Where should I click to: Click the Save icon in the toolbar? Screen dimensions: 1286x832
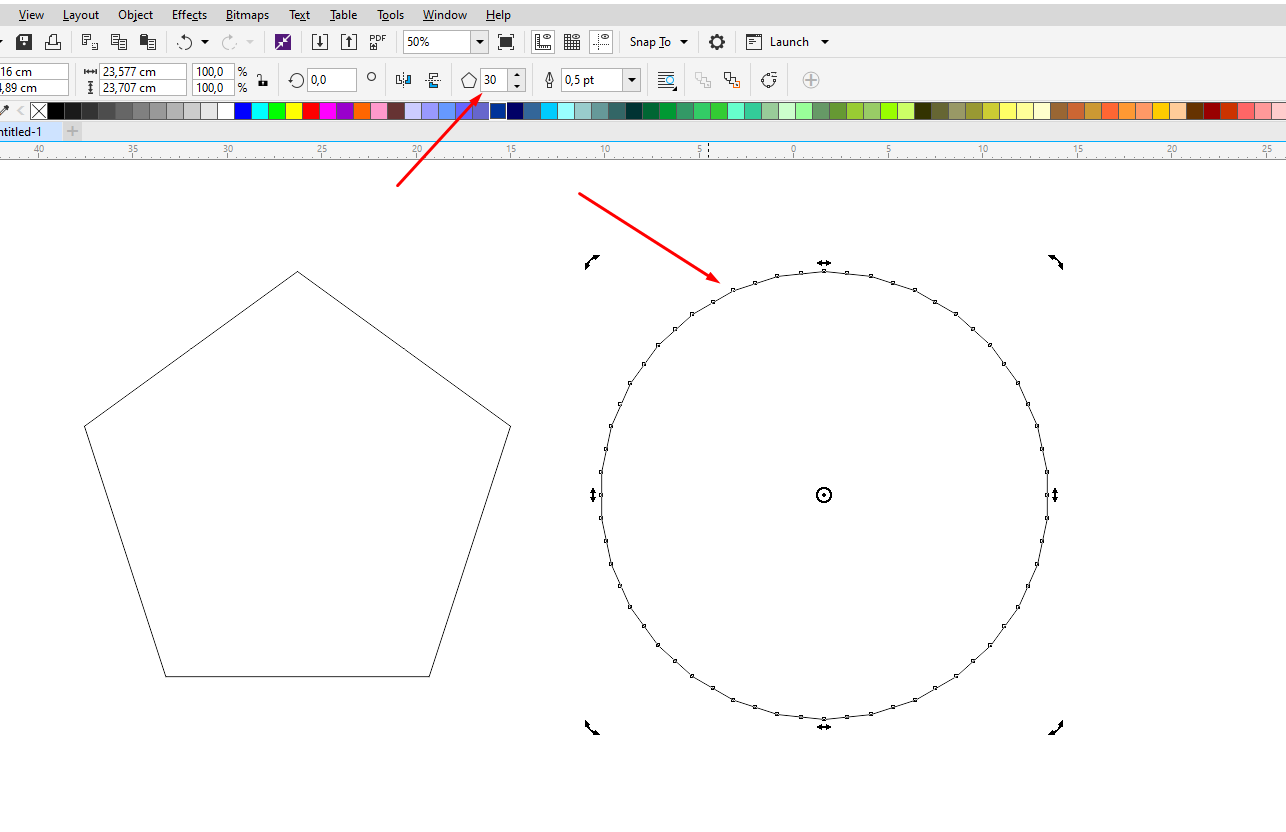(x=25, y=42)
